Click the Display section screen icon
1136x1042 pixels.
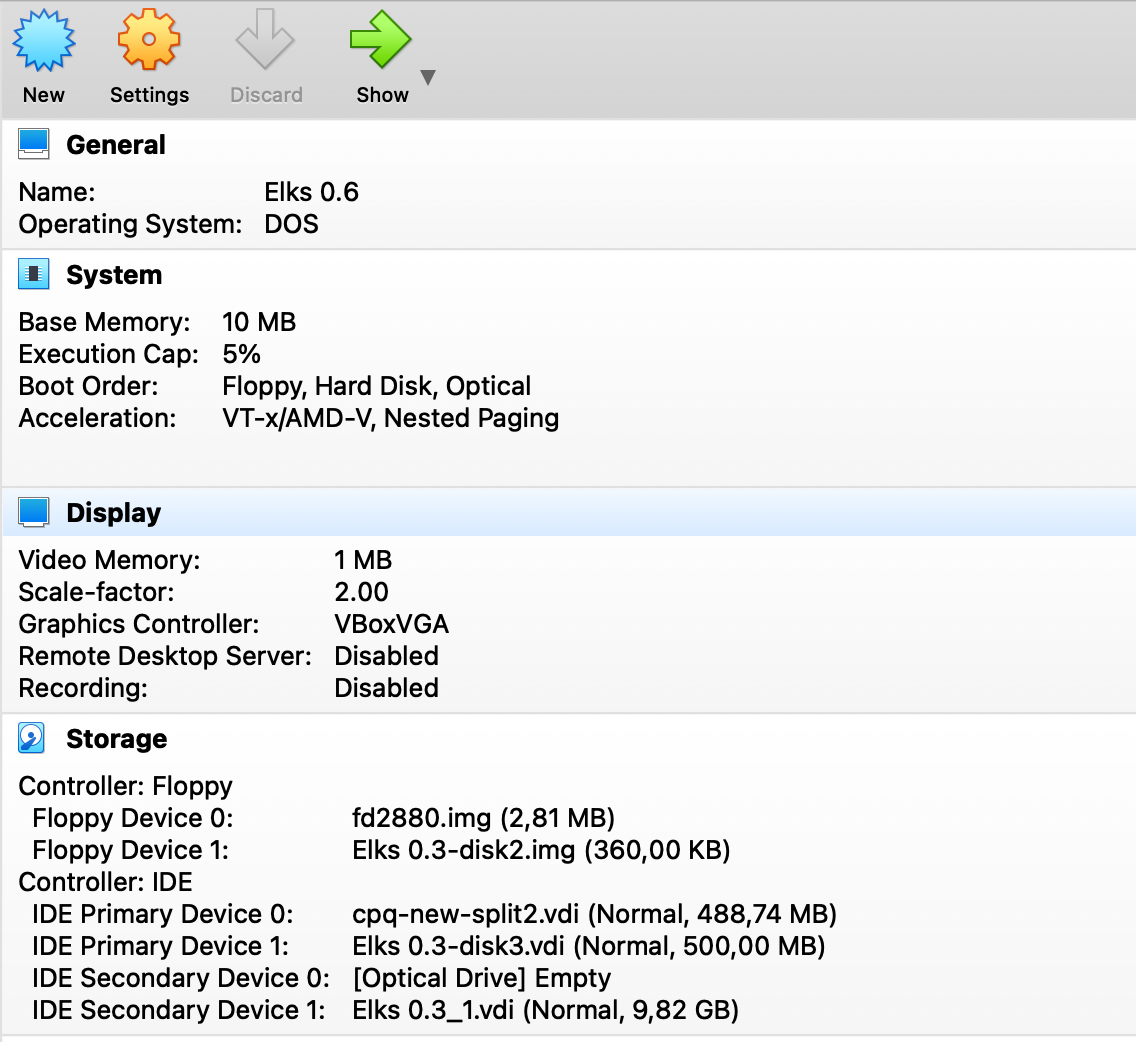33,512
